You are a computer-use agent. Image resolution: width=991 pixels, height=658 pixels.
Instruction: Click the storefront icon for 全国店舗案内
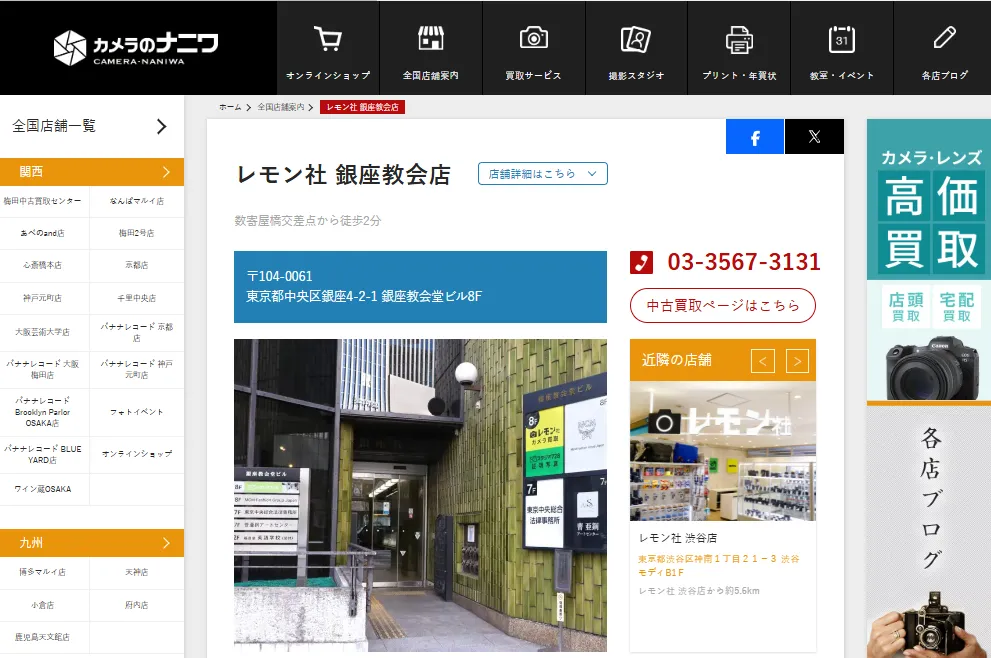click(430, 39)
